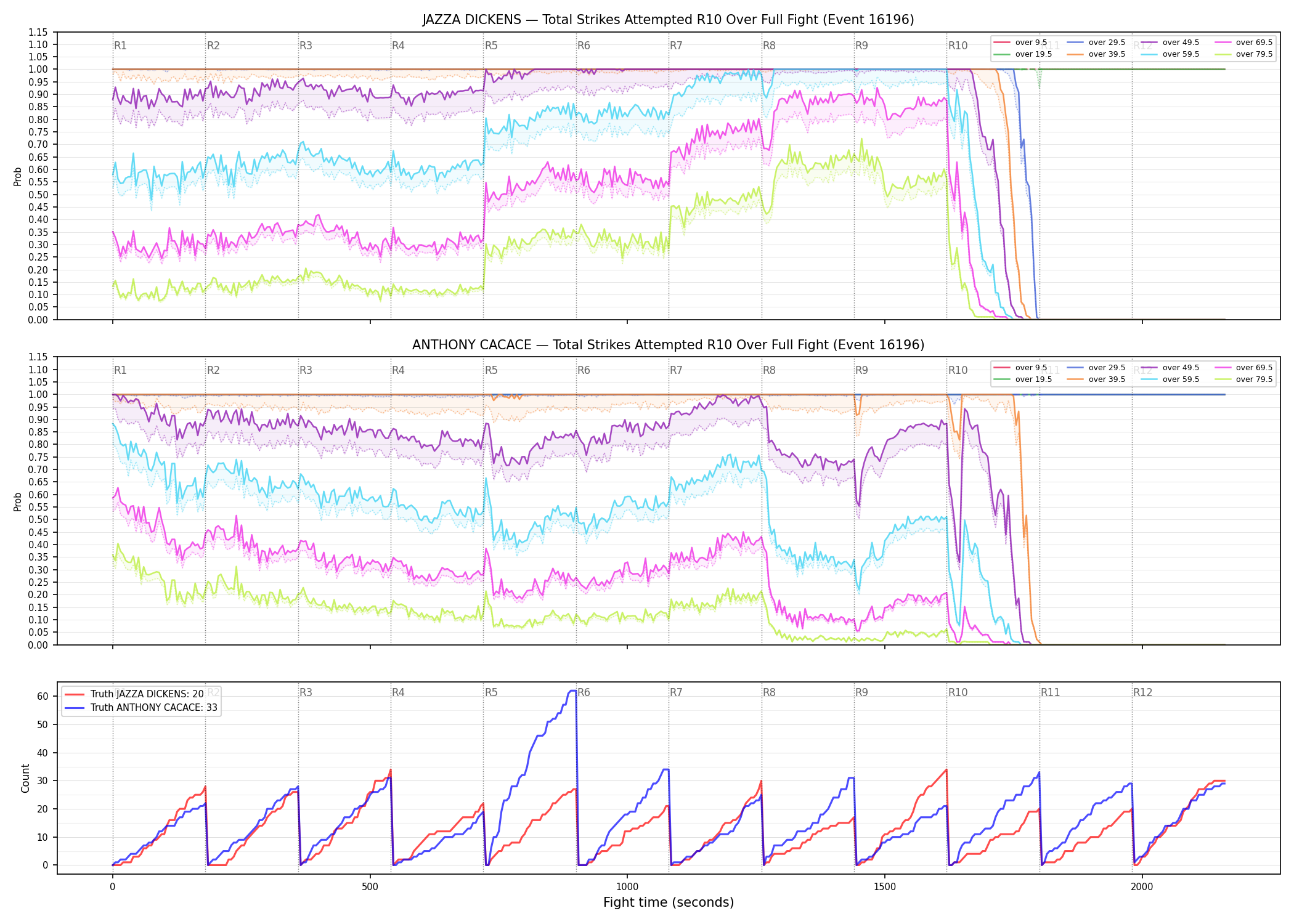Click the ANTHONY CACACE chart title
Screen dimensions: 1294x924
tap(668, 345)
